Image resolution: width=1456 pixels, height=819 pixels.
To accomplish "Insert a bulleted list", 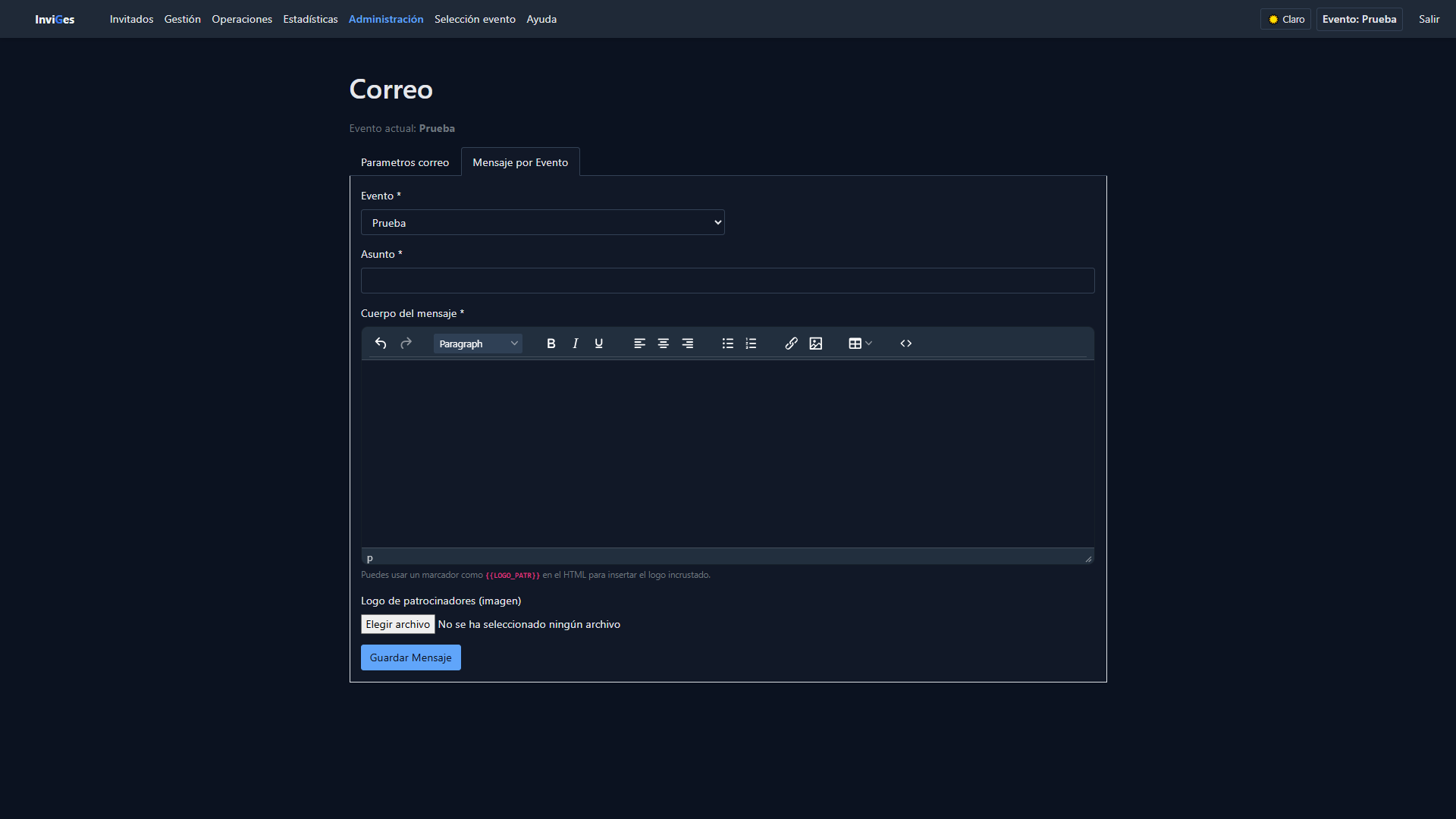I will (727, 344).
